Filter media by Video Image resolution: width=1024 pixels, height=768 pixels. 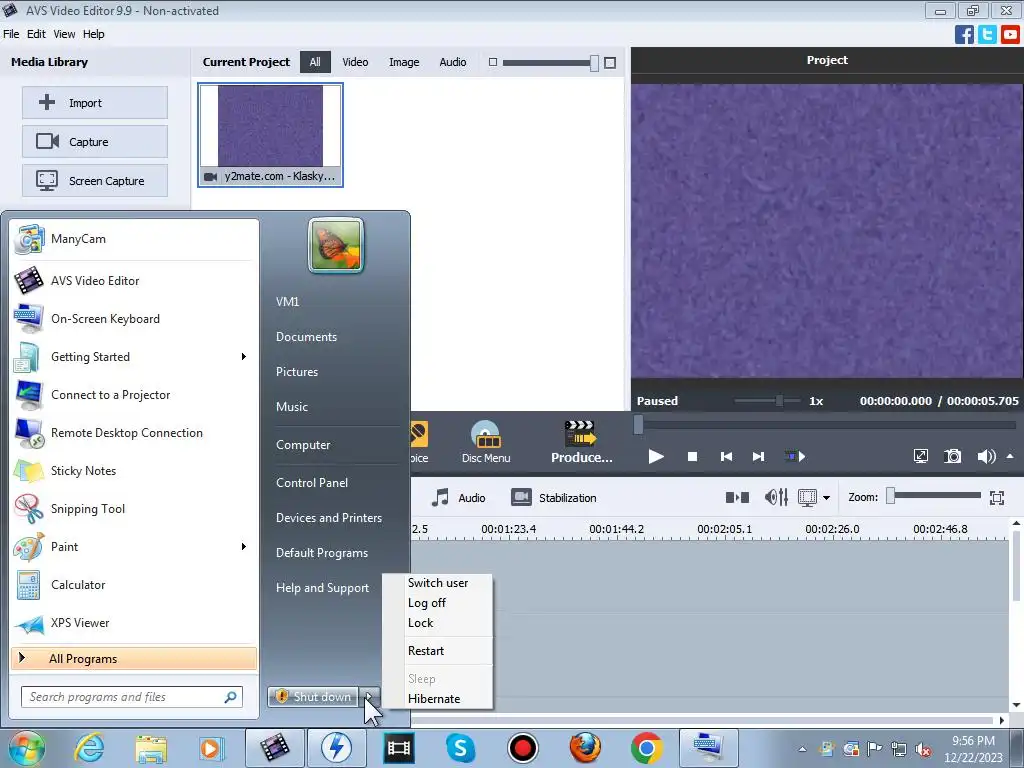(355, 62)
